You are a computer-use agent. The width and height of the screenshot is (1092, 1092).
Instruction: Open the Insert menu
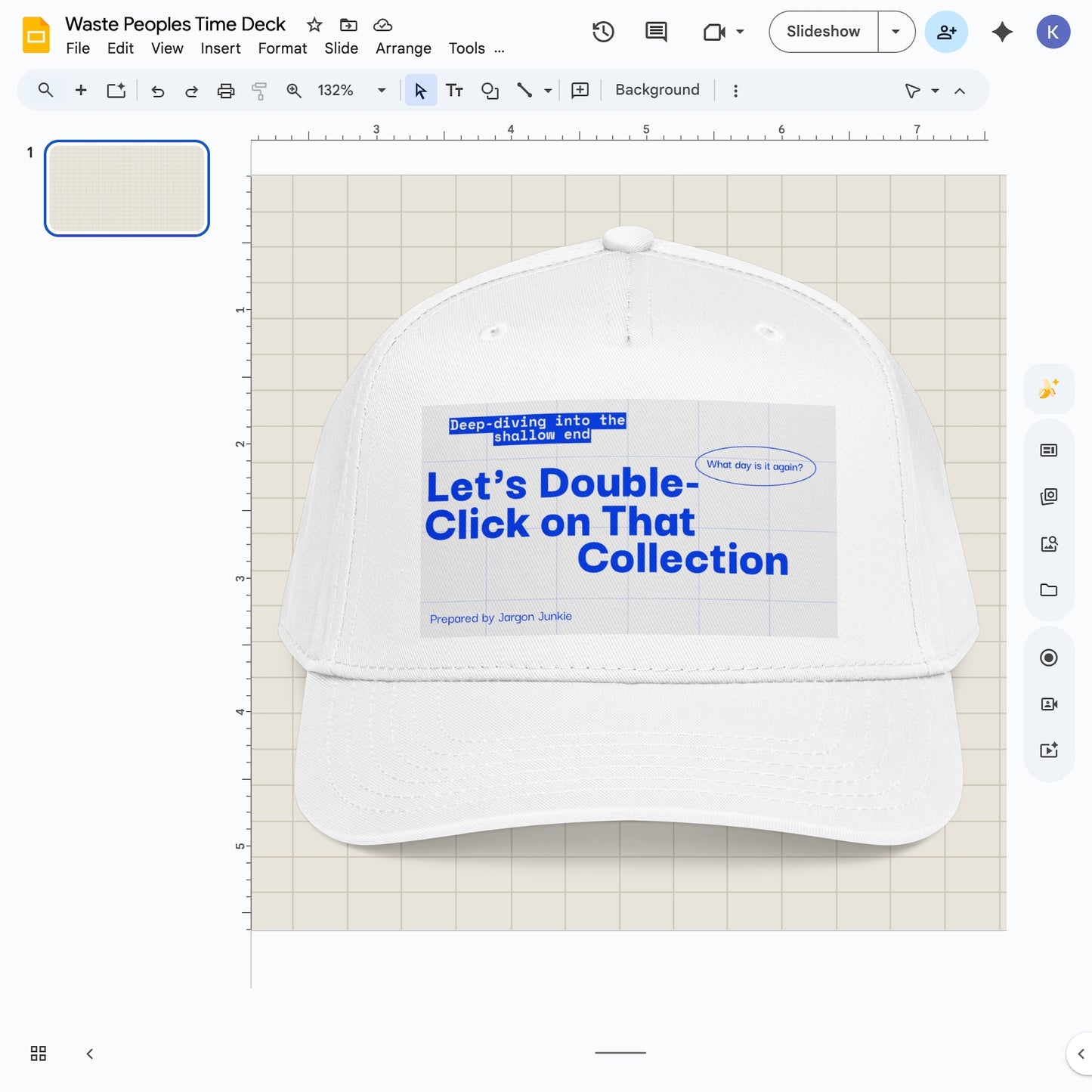pyautogui.click(x=221, y=48)
